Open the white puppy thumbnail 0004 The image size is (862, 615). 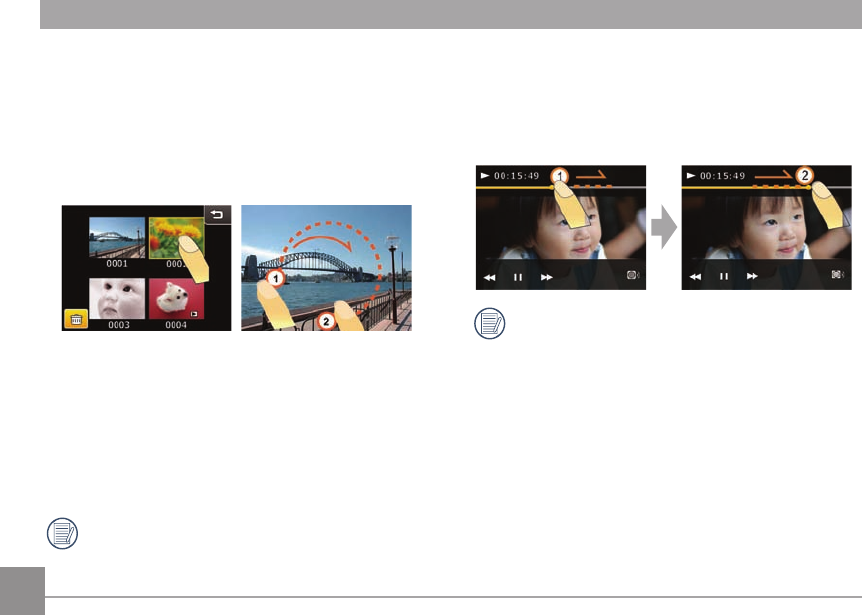[176, 298]
